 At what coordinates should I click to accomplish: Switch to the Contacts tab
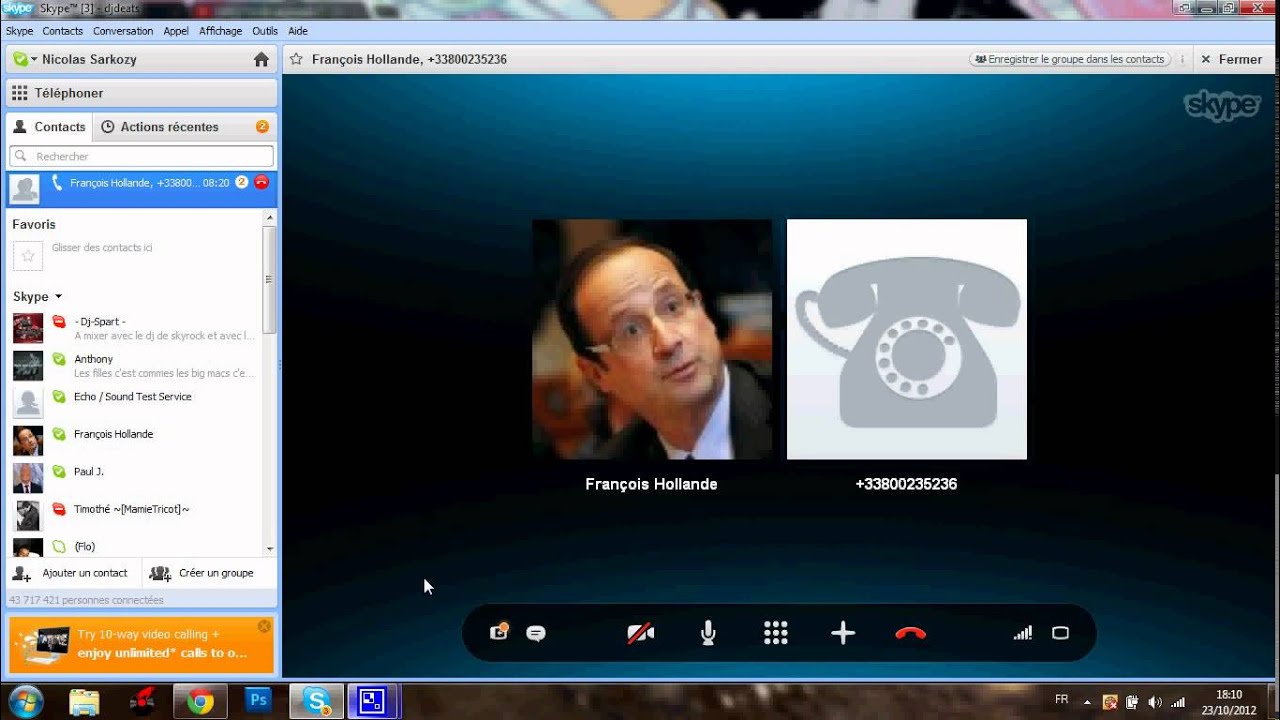49,127
